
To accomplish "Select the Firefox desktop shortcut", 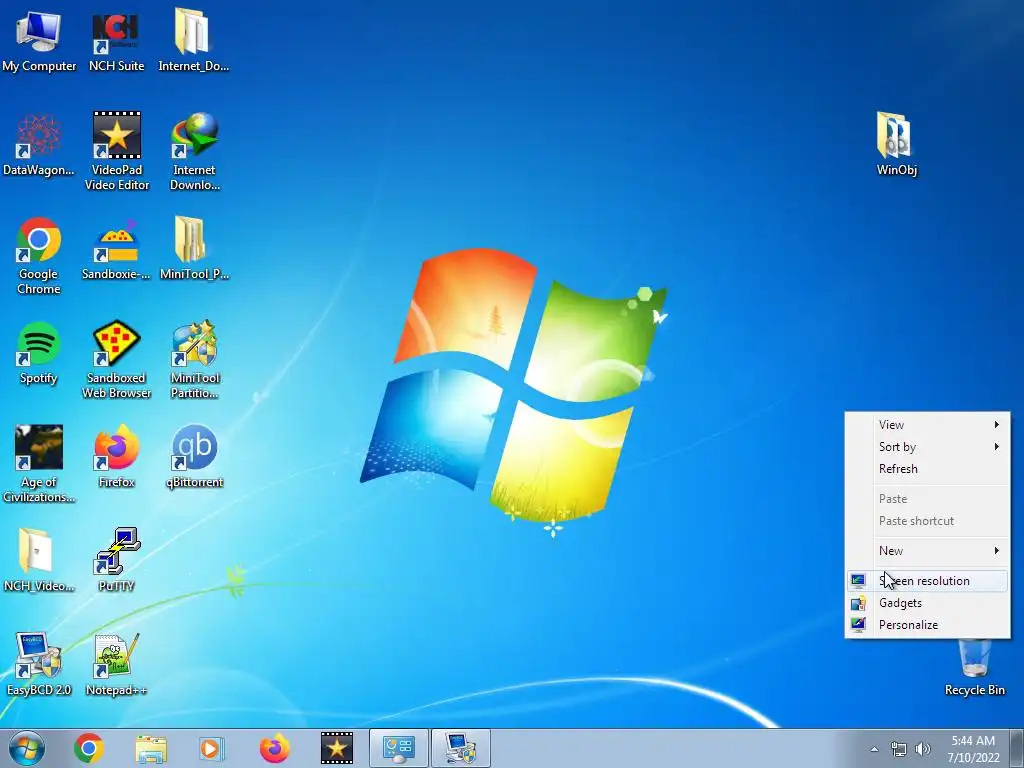I will click(x=116, y=457).
